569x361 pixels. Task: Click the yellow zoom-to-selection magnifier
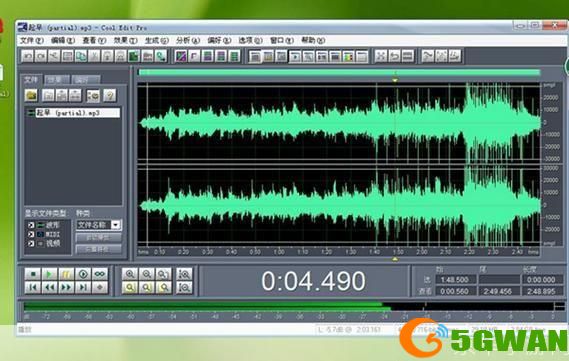(x=130, y=287)
